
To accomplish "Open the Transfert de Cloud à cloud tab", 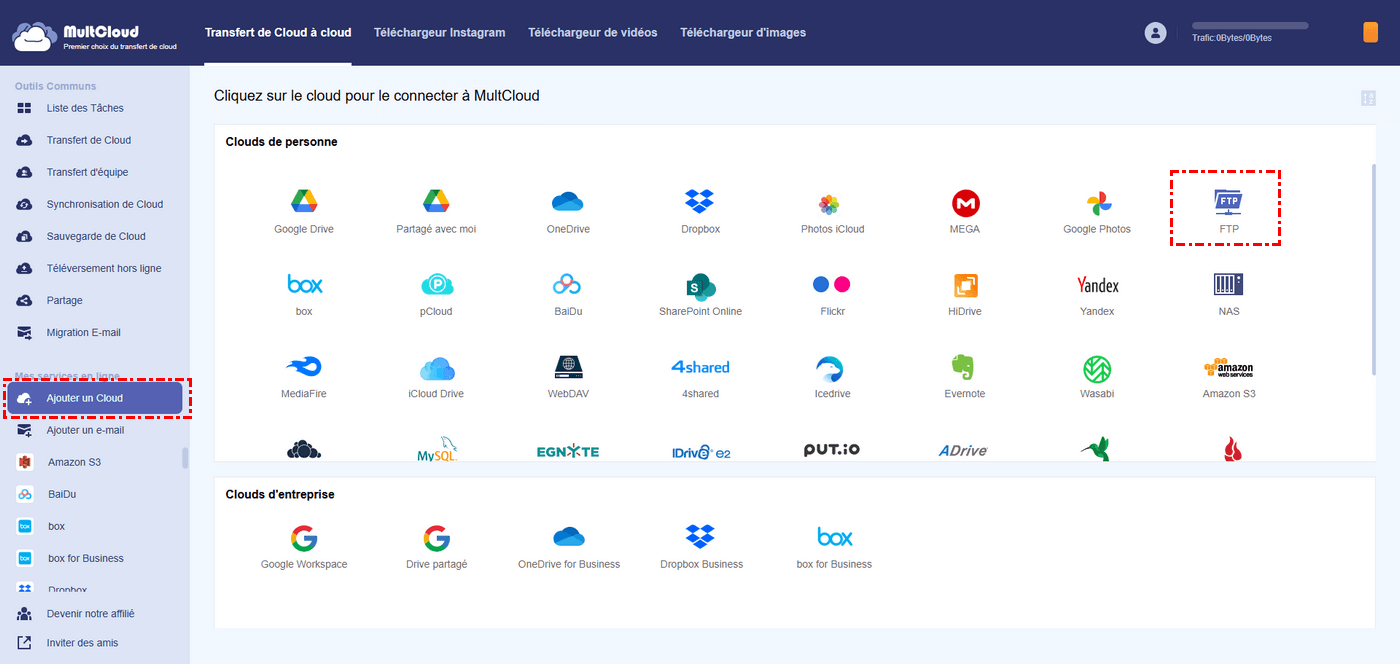I will [x=278, y=33].
